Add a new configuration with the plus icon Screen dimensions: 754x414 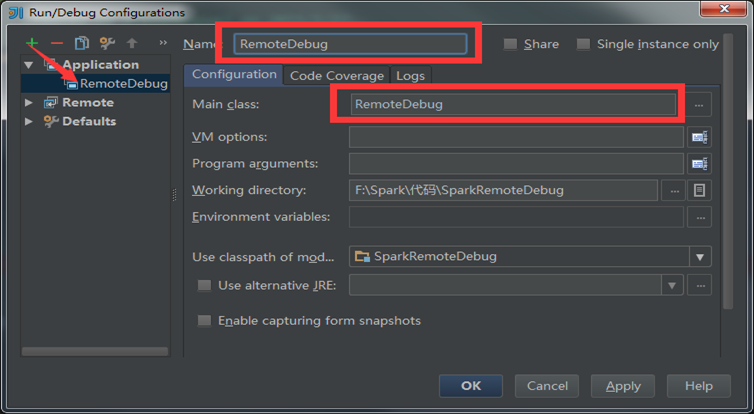pos(32,43)
